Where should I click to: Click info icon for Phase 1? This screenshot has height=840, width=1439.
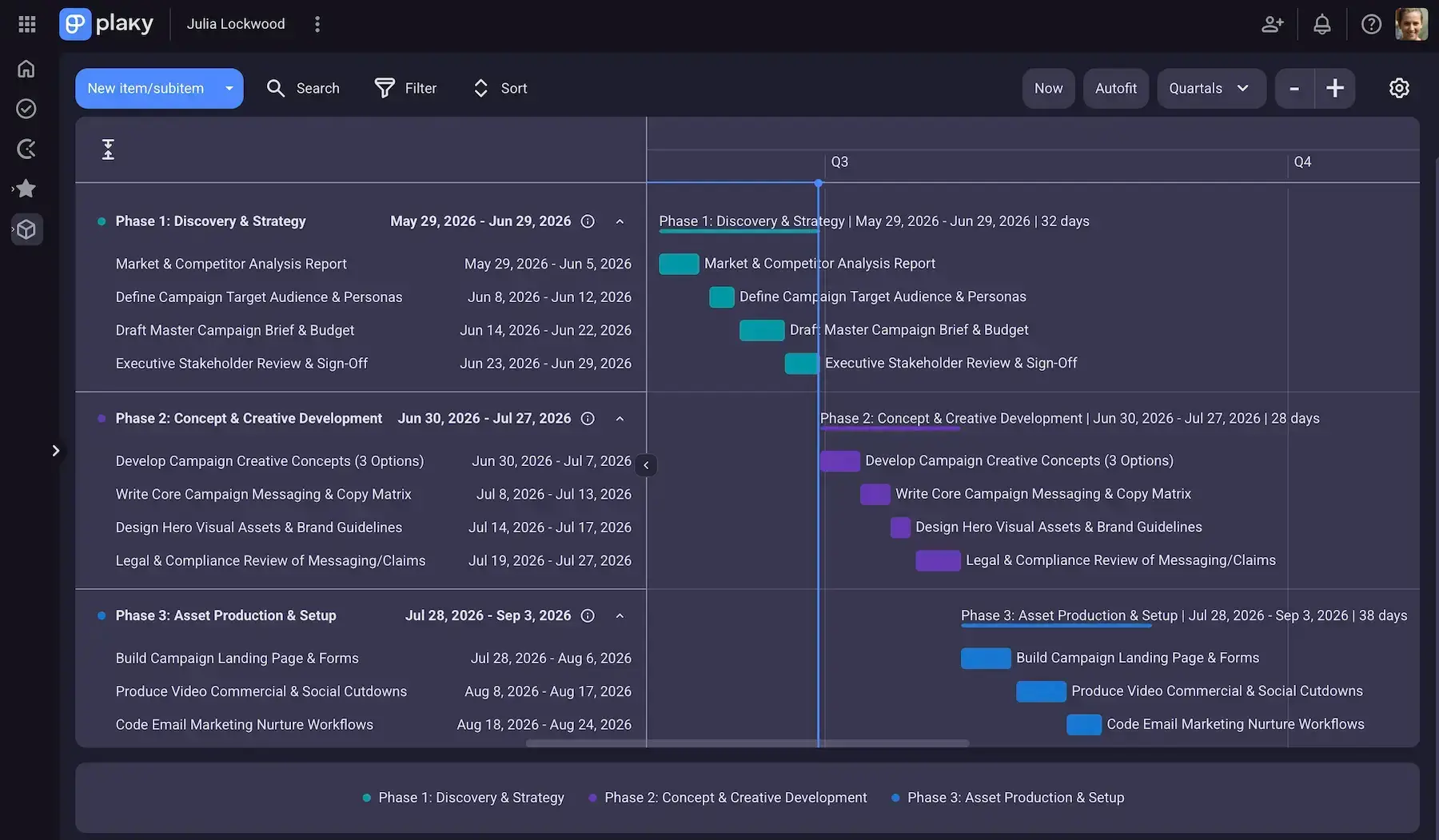[x=588, y=221]
